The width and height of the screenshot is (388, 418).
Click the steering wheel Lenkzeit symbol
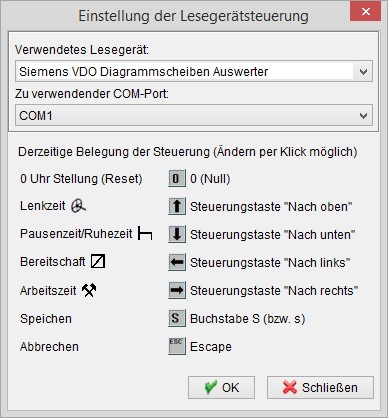click(78, 206)
